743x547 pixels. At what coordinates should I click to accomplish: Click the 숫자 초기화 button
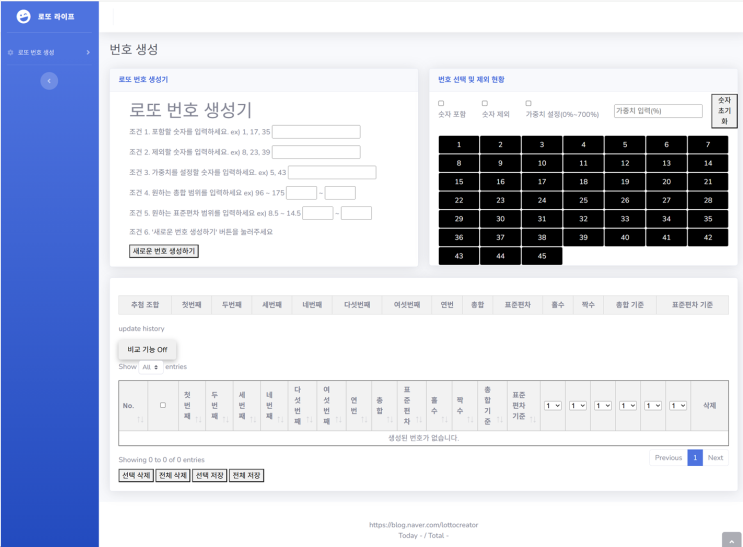tap(725, 111)
